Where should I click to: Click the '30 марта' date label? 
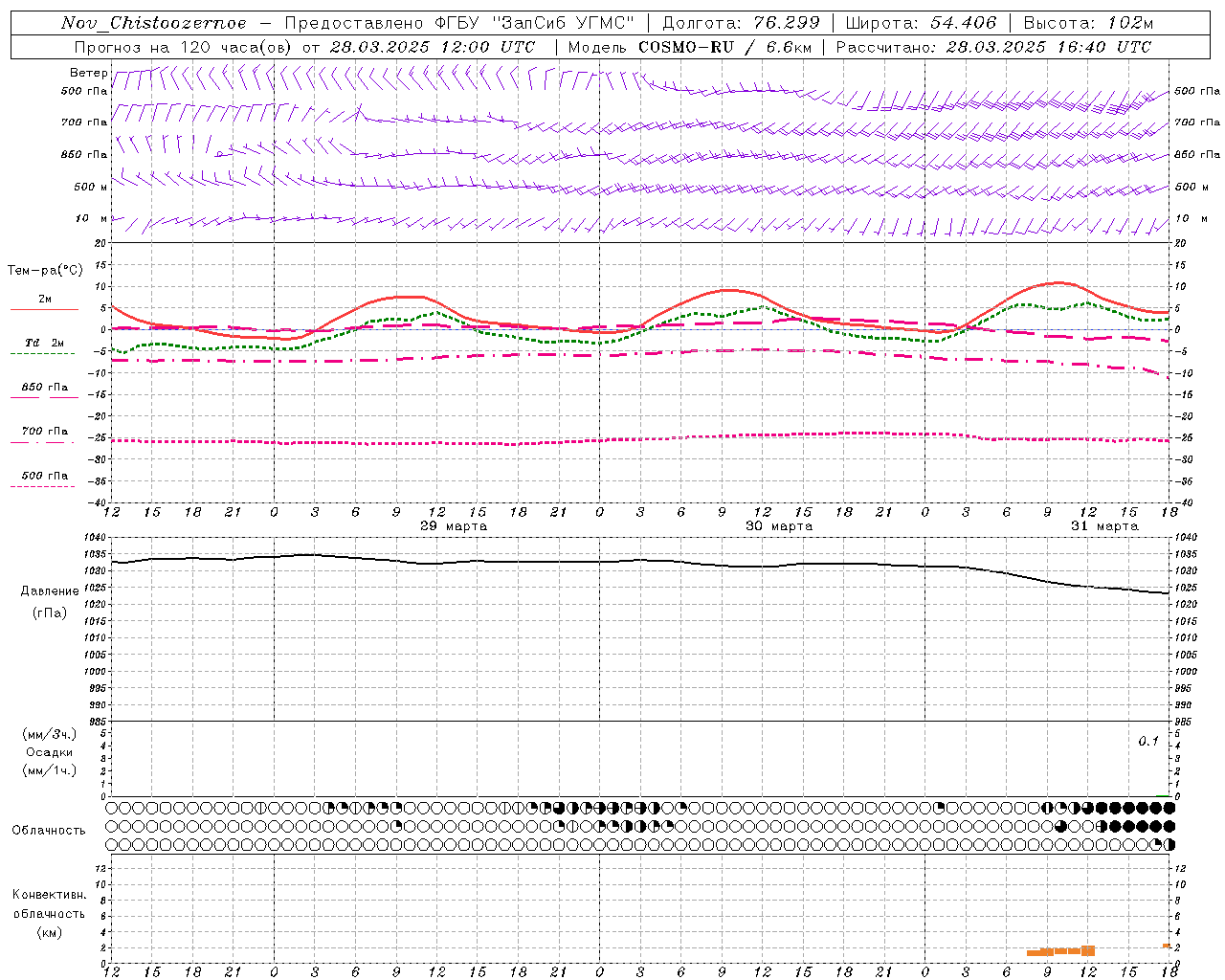[x=779, y=526]
